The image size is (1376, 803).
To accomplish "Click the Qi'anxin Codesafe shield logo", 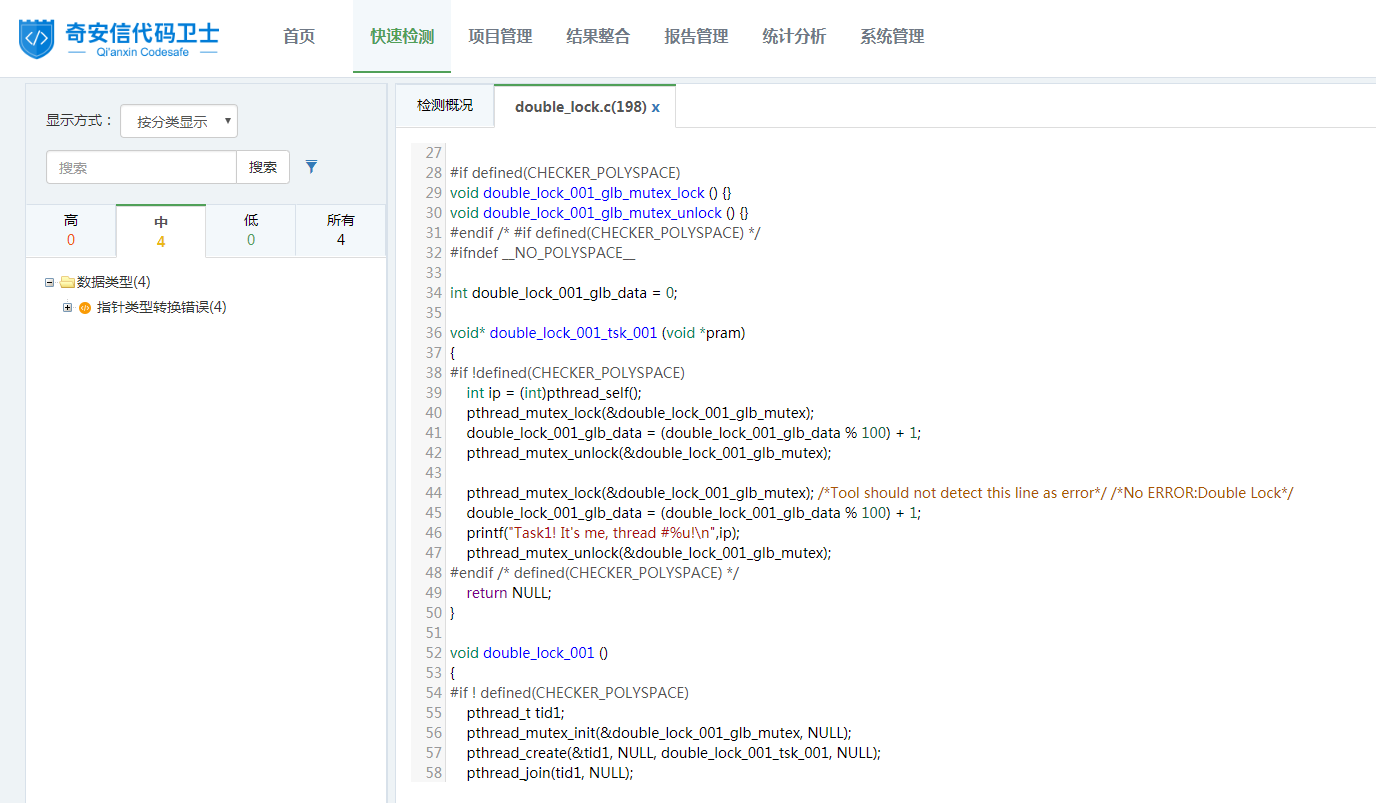I will pyautogui.click(x=38, y=38).
